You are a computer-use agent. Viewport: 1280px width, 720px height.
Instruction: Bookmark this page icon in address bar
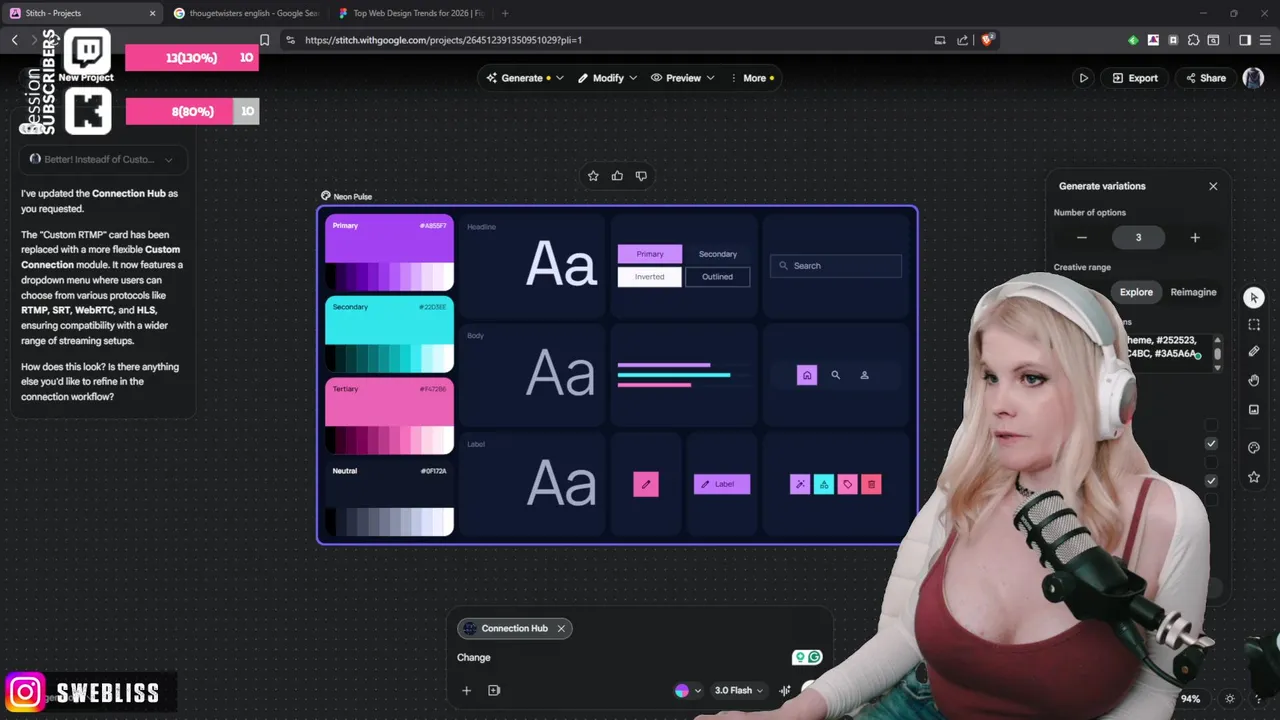(x=264, y=40)
